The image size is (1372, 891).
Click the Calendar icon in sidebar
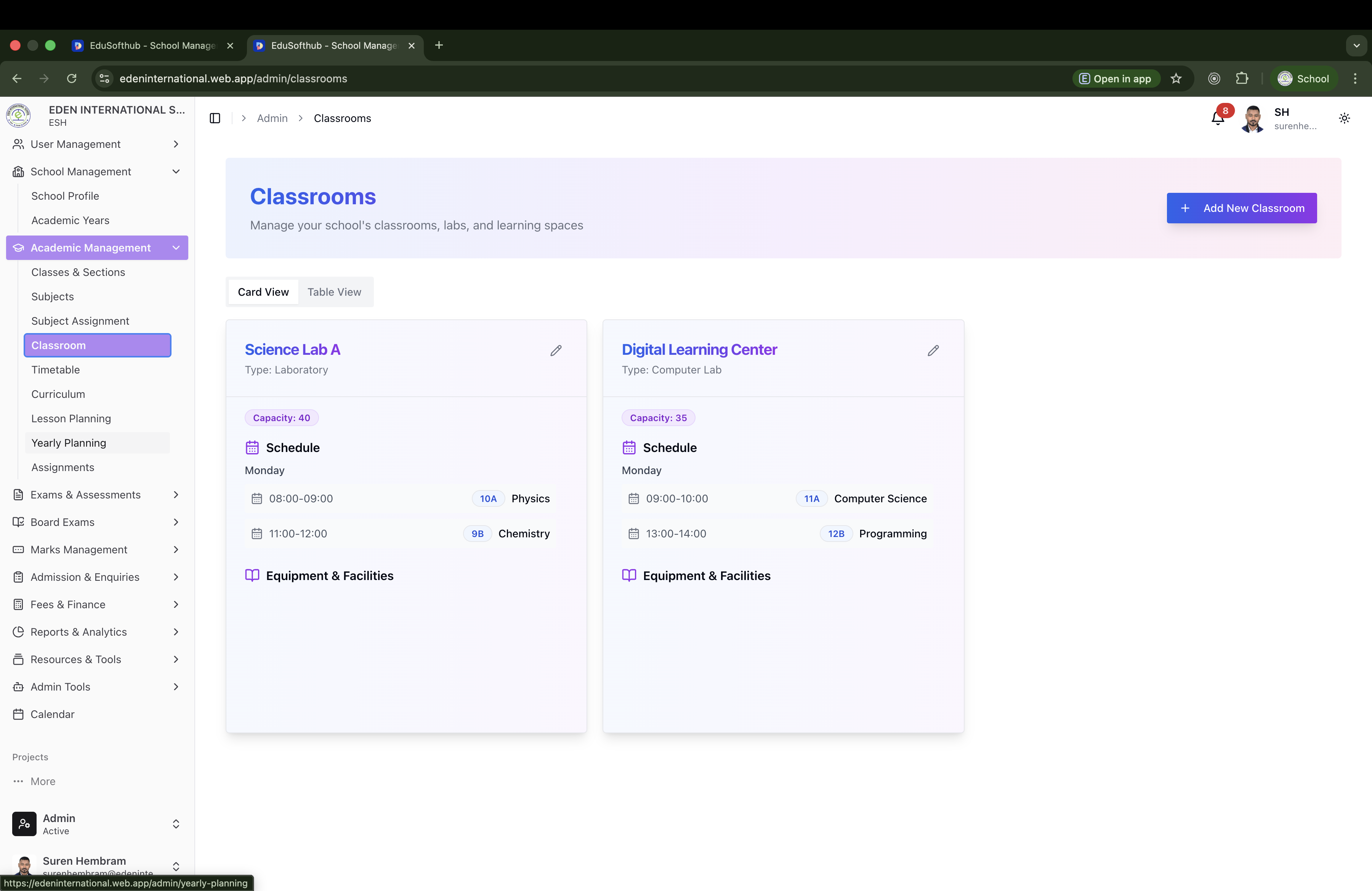point(18,714)
